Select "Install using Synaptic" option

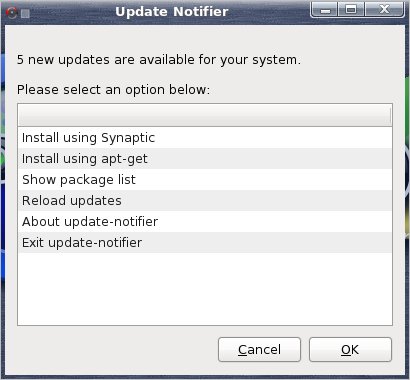(205, 138)
